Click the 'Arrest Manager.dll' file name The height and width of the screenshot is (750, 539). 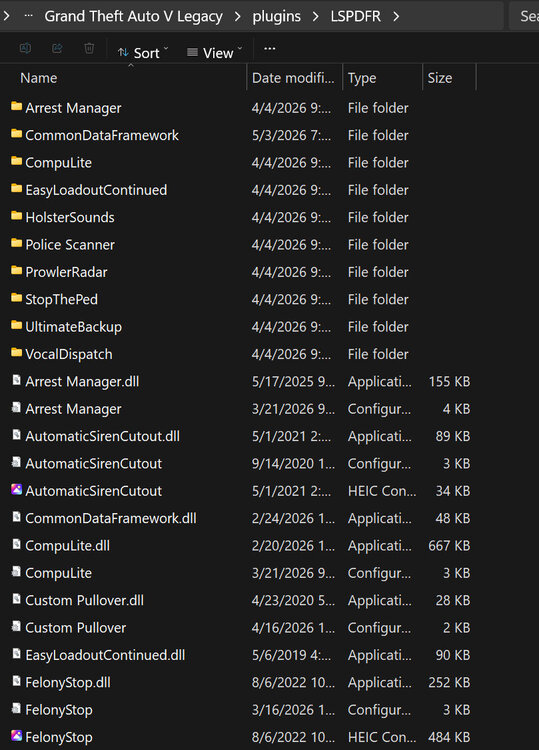tap(82, 381)
